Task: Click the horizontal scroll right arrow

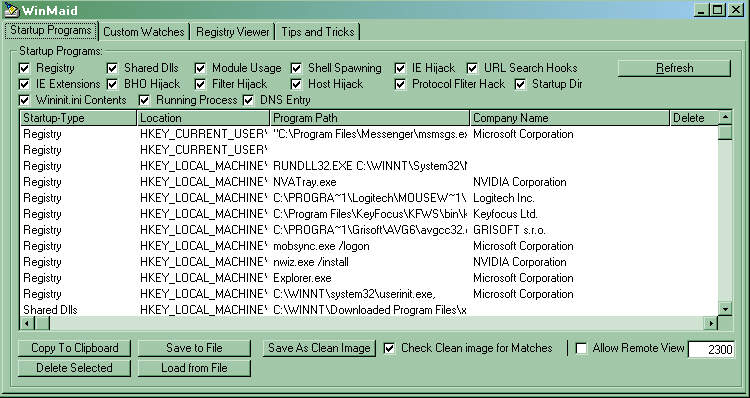Action: 711,323
